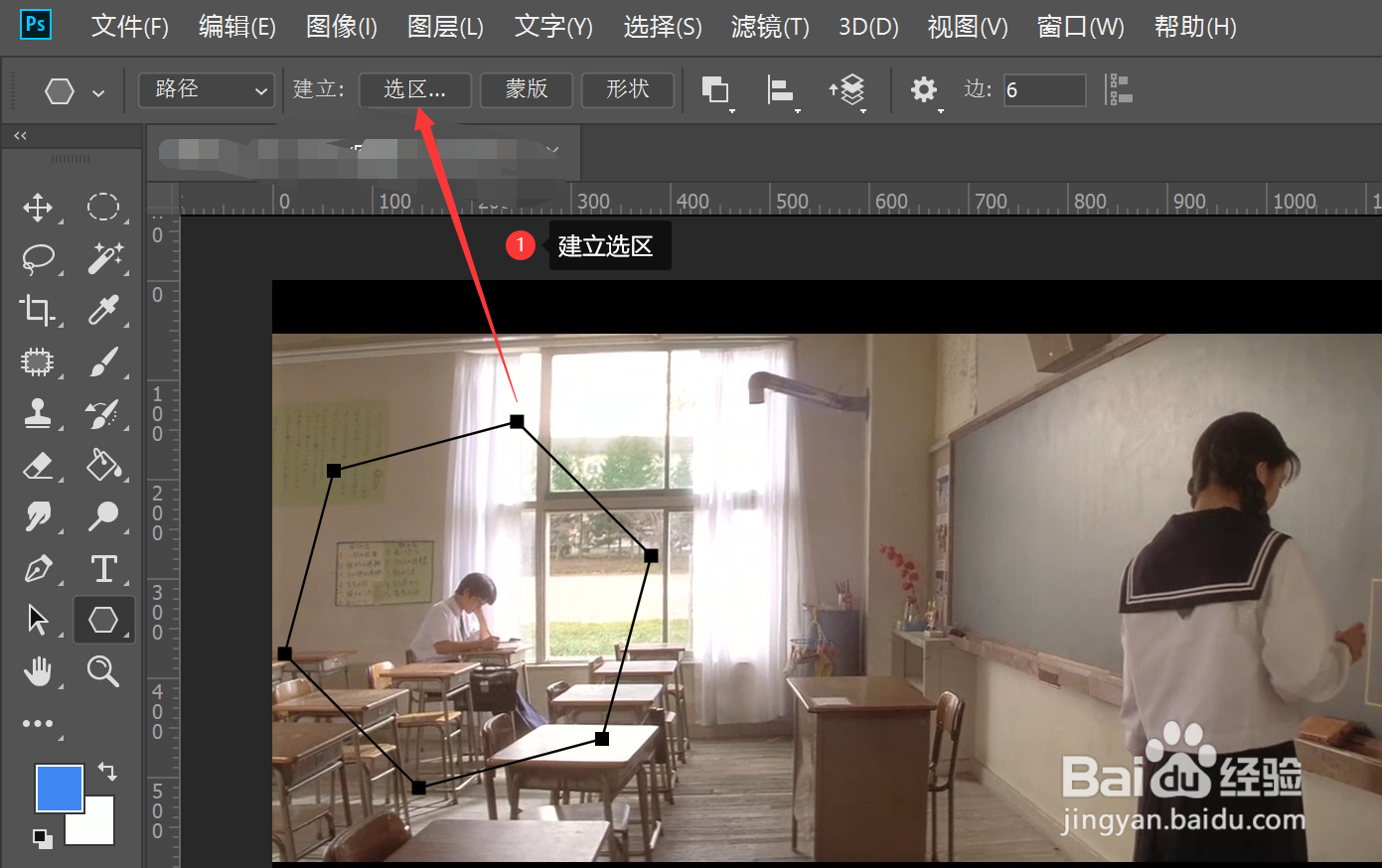Select the Hand tool

(38, 672)
